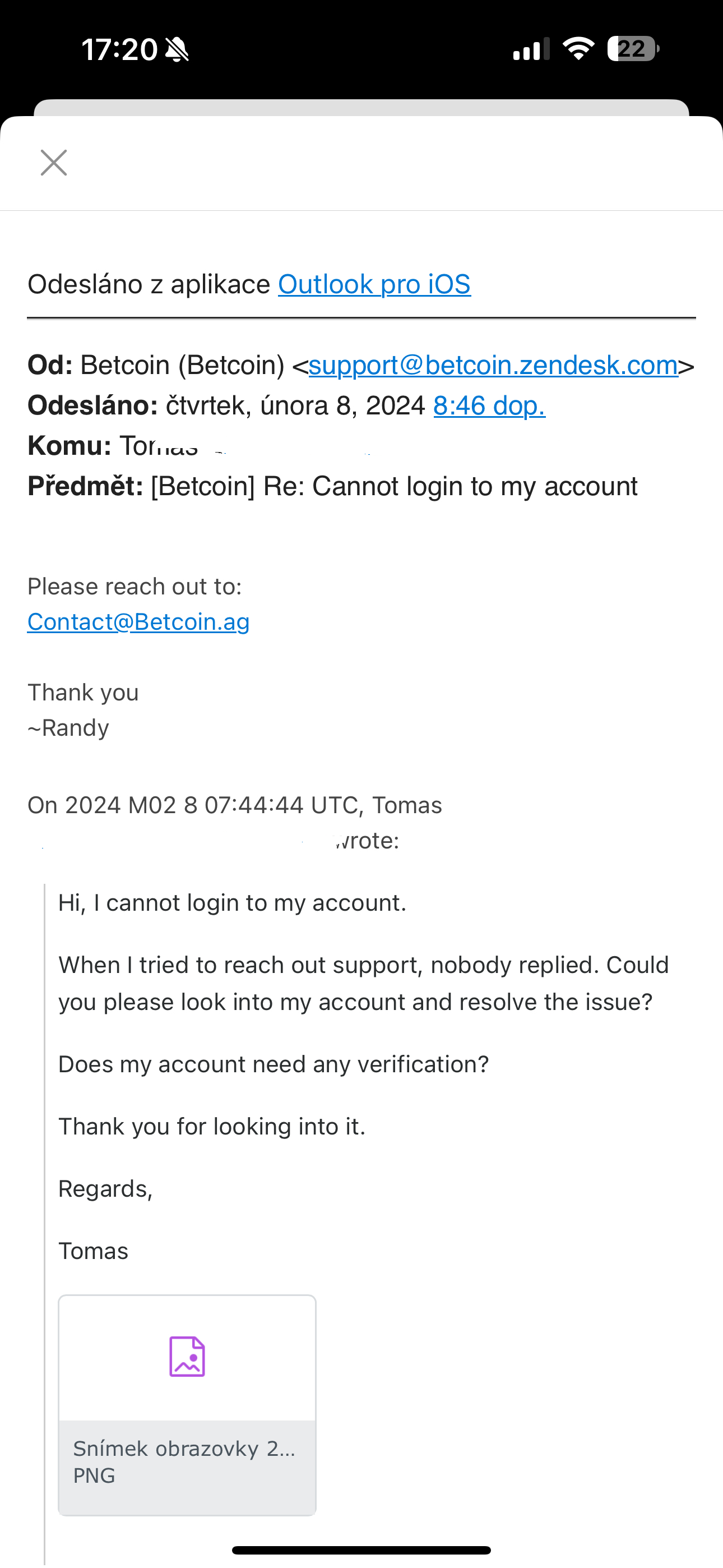Image resolution: width=723 pixels, height=1568 pixels.
Task: Tap the 8:46 dop. time link
Action: (x=489, y=405)
